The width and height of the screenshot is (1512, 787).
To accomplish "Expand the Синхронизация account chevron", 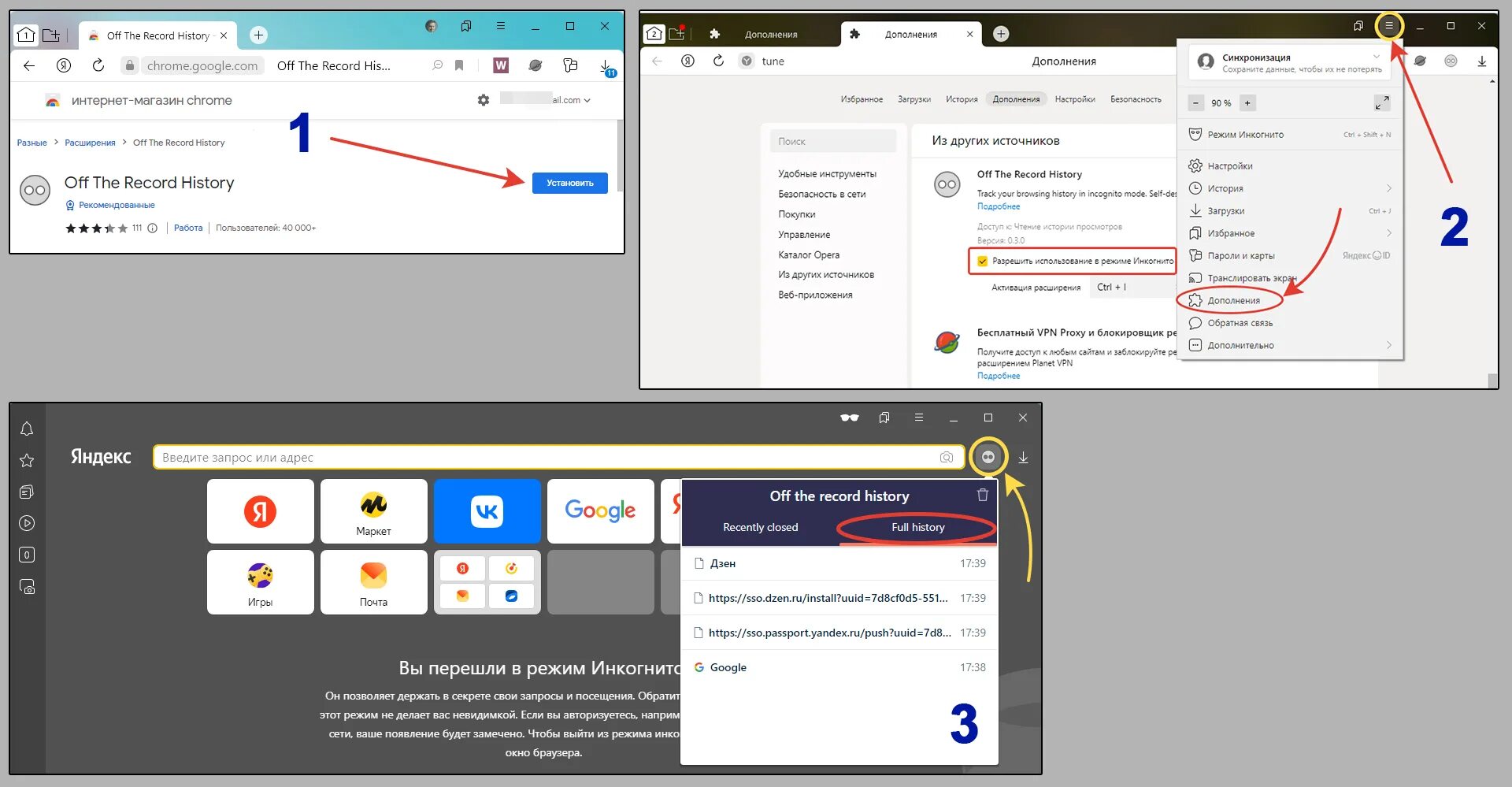I will (x=1377, y=56).
